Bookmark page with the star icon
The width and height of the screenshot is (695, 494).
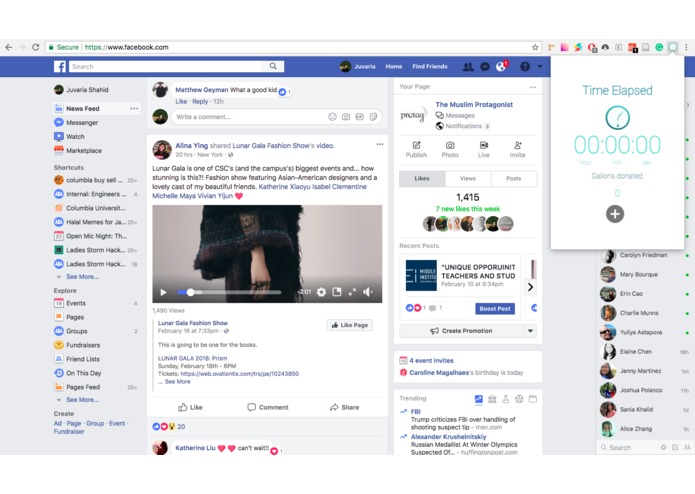point(535,47)
